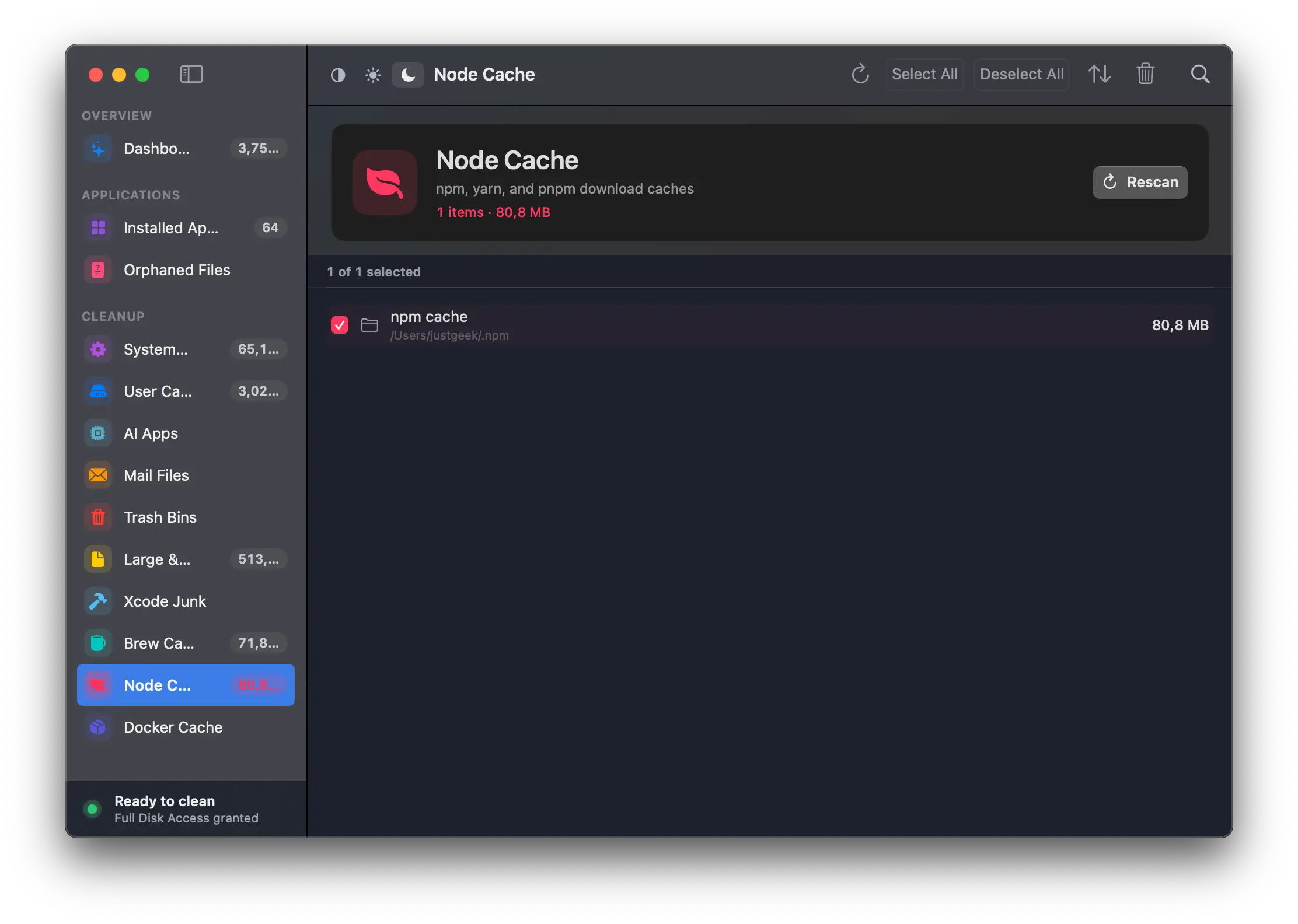Click '1 items · 80,8 MB' summary text

tap(494, 212)
